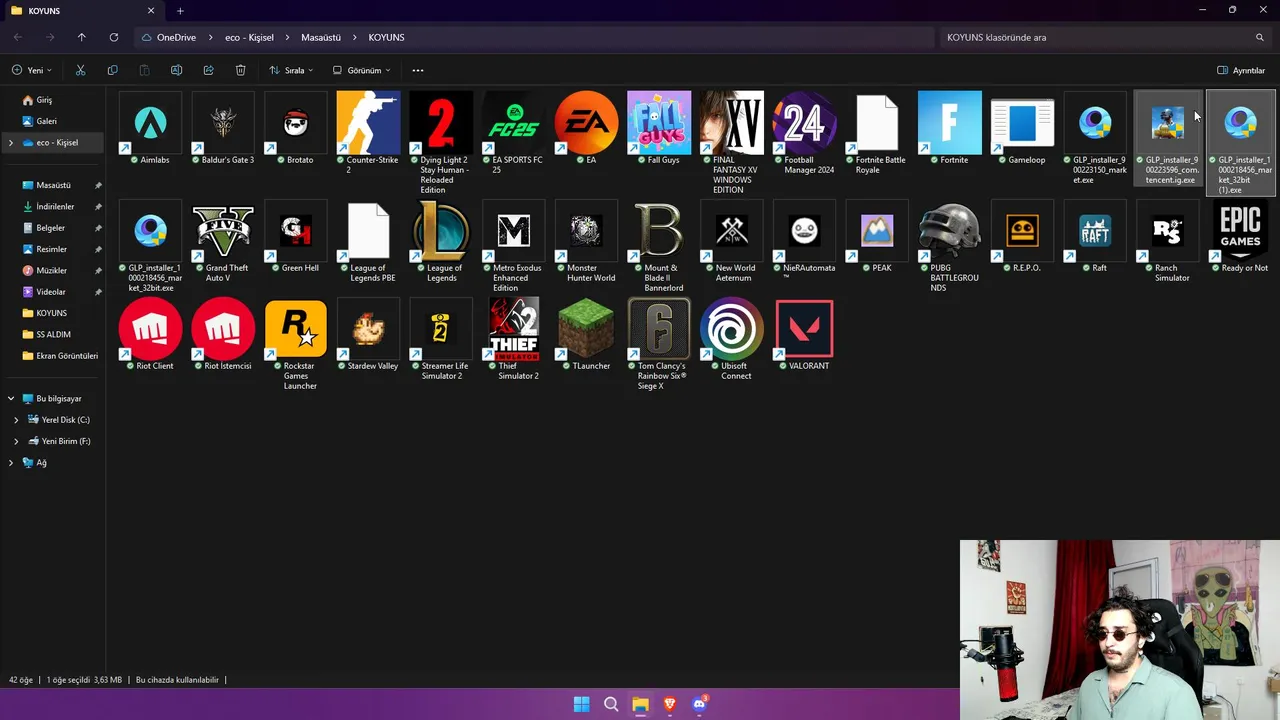Viewport: 1280px width, 720px height.
Task: Select the VALORANT shortcut
Action: click(804, 329)
